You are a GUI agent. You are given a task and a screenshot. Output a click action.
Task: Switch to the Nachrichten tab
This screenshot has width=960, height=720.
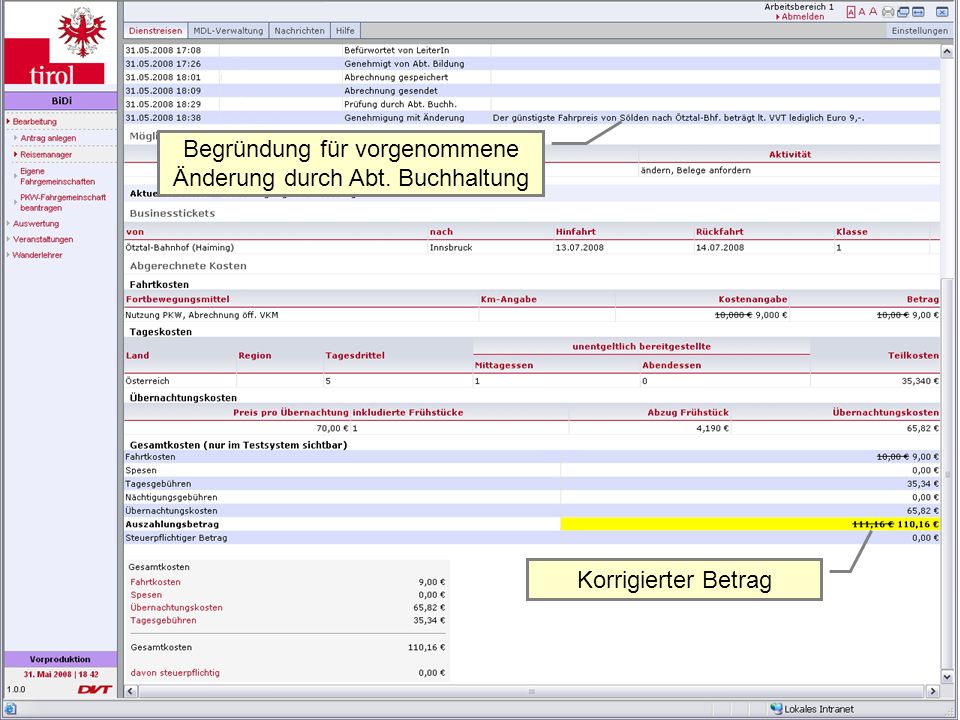coord(299,31)
